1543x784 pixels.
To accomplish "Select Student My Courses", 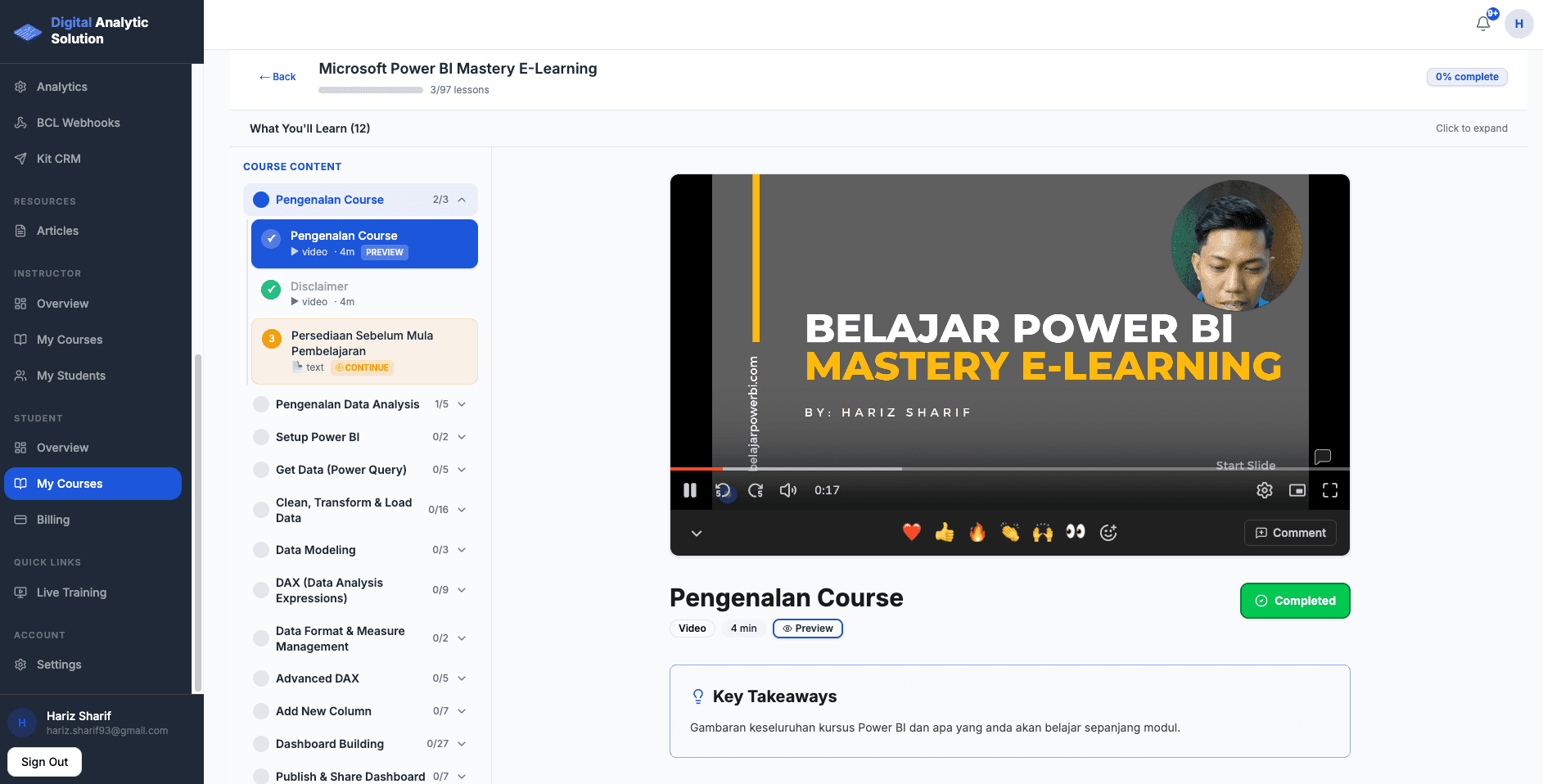I will click(x=92, y=484).
